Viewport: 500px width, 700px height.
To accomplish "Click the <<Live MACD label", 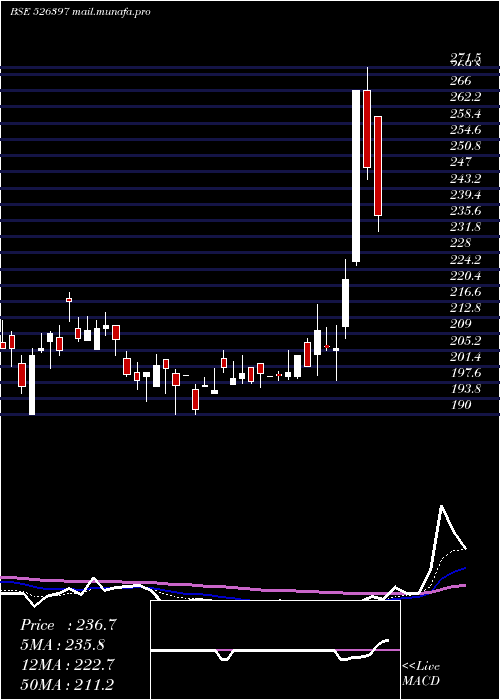I will (421, 673).
